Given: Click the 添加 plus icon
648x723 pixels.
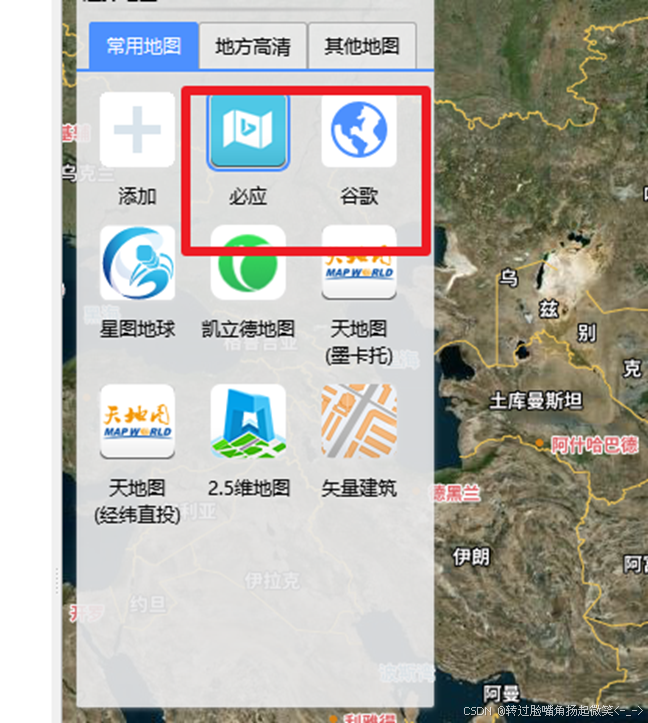Looking at the screenshot, I should coord(137,130).
